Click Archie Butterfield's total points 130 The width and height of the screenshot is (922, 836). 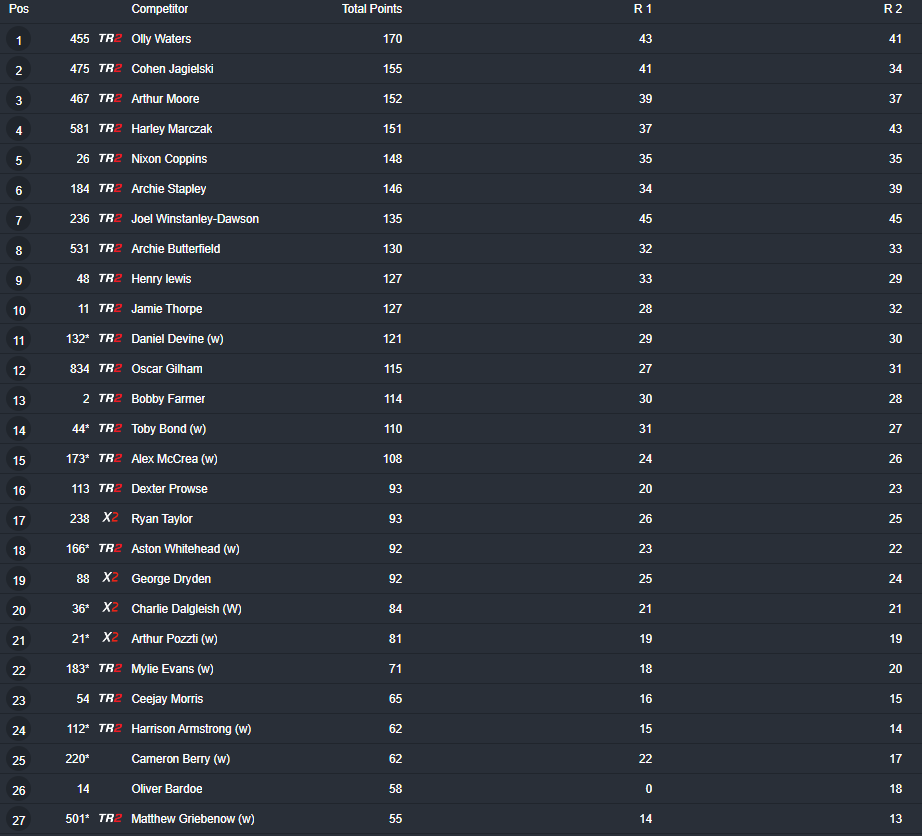tap(392, 249)
